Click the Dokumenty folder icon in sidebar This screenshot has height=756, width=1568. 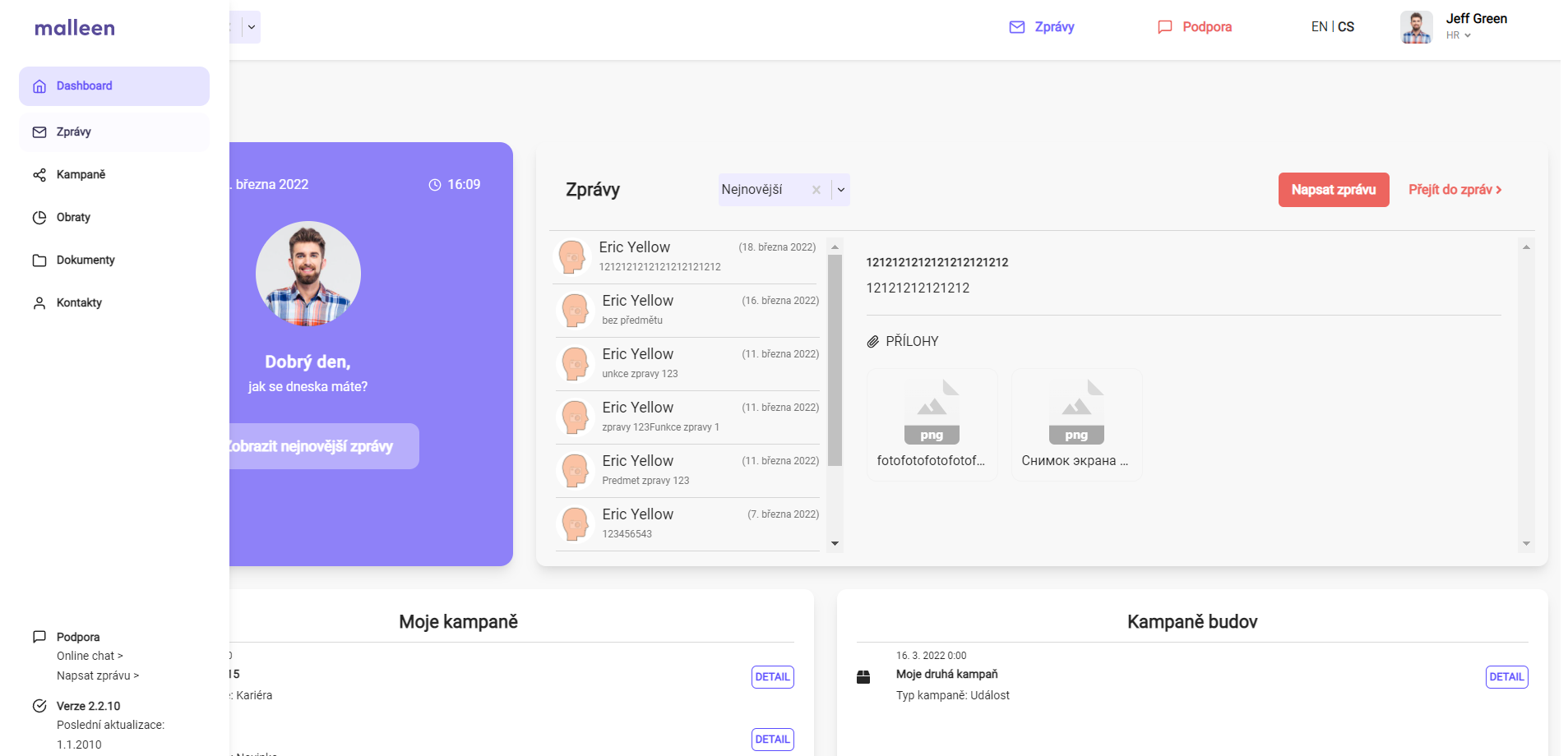coord(39,260)
